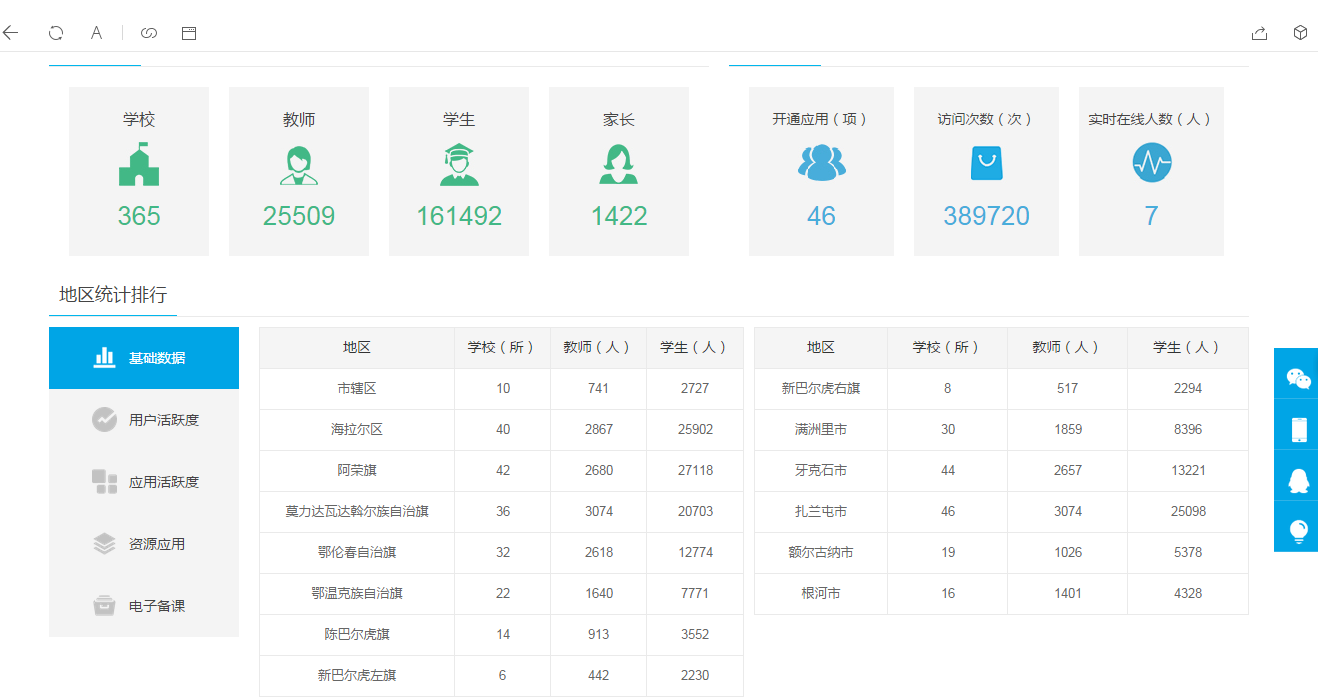The image size is (1318, 698).
Task: Click the 访问次数 statistics card
Action: (x=986, y=171)
